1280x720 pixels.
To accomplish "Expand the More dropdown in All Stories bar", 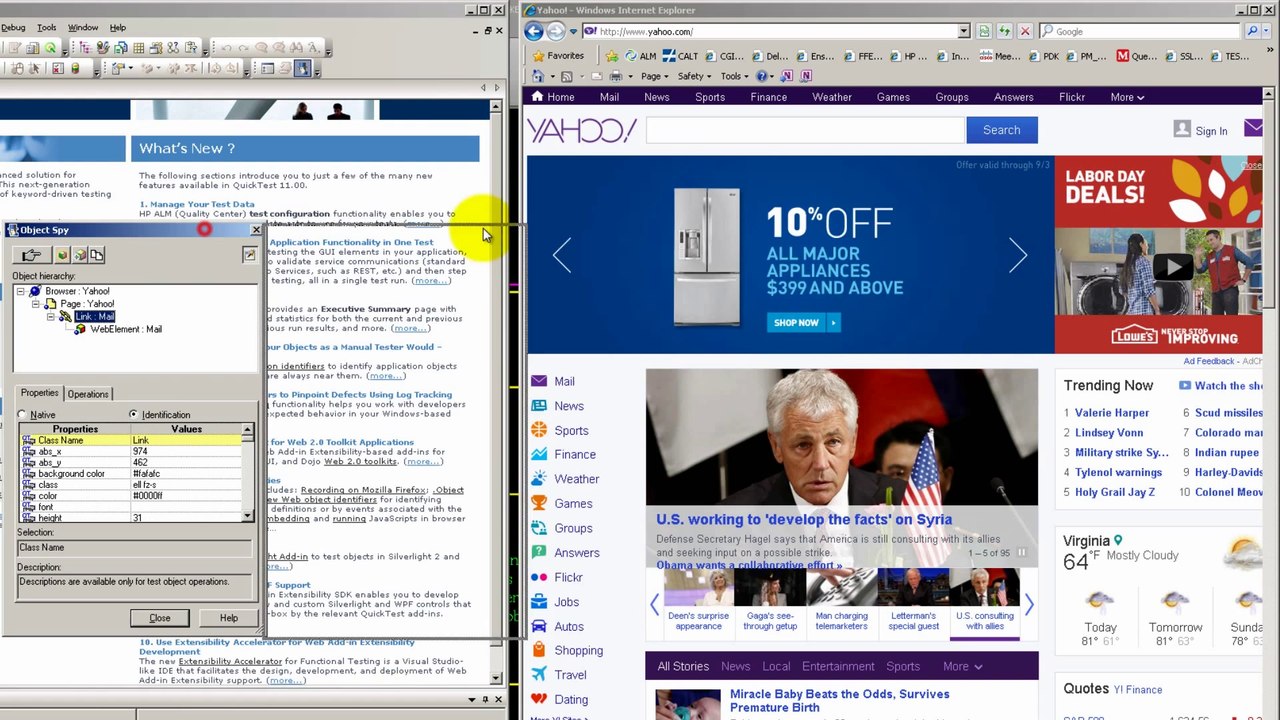I will pyautogui.click(x=962, y=666).
